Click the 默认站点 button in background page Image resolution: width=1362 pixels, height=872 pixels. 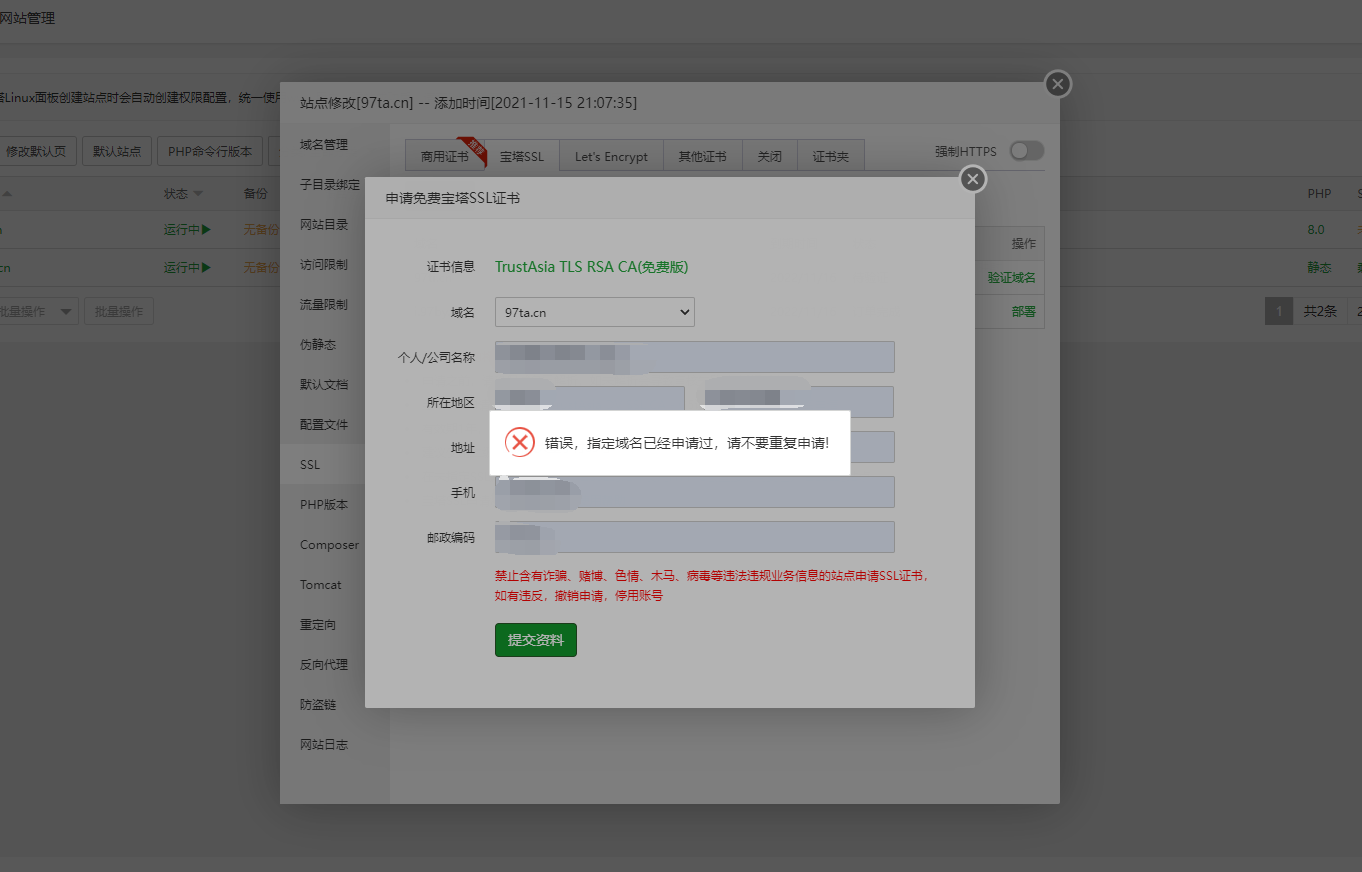tap(116, 151)
